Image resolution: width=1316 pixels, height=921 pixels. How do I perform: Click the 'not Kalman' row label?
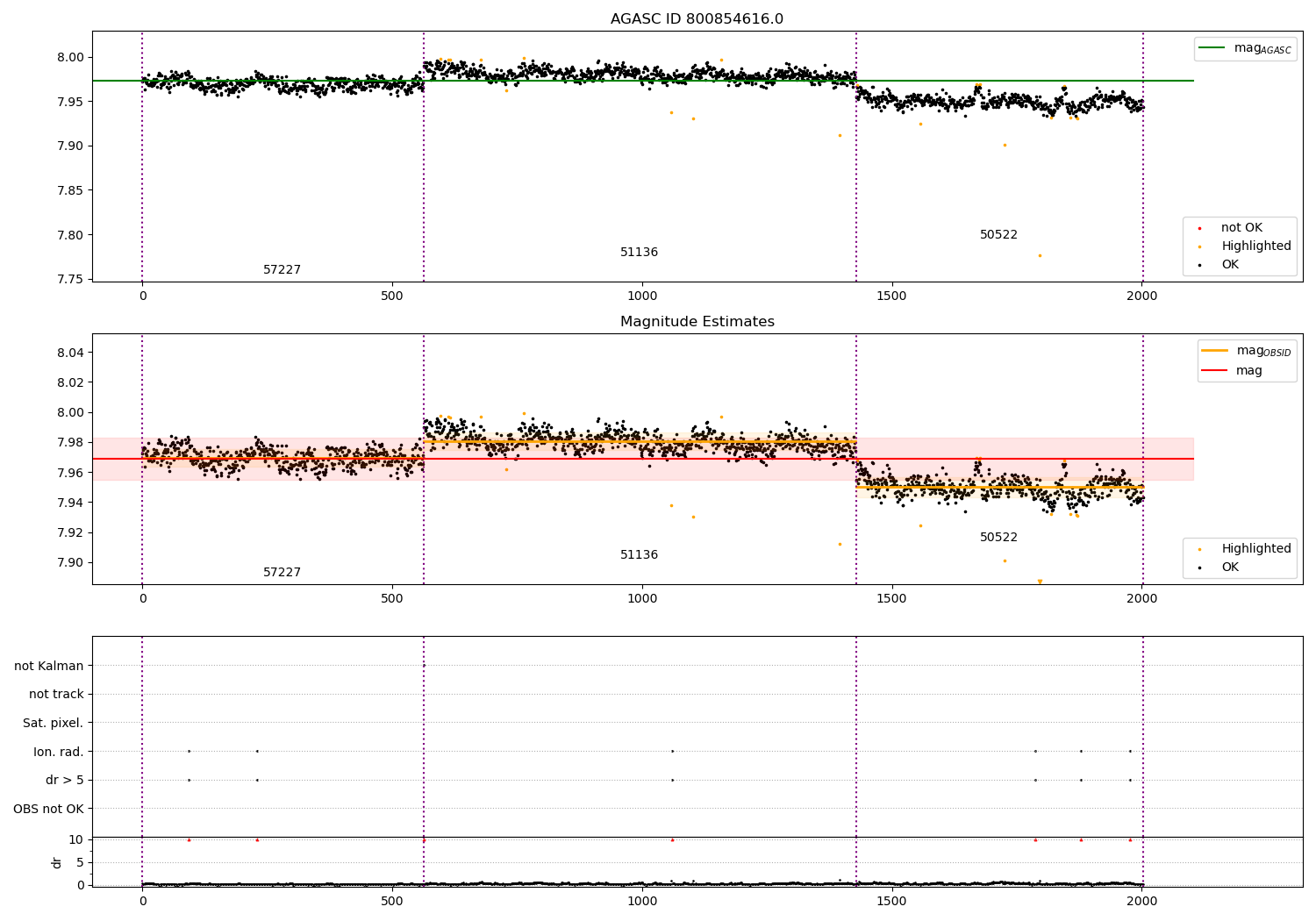49,666
